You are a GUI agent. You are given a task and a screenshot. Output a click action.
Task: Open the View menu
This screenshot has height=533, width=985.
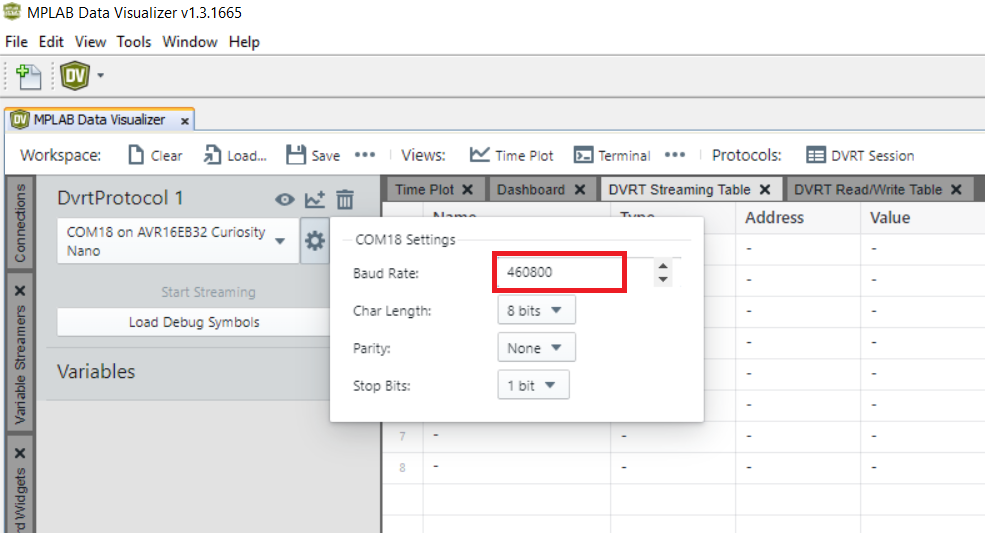coord(90,42)
